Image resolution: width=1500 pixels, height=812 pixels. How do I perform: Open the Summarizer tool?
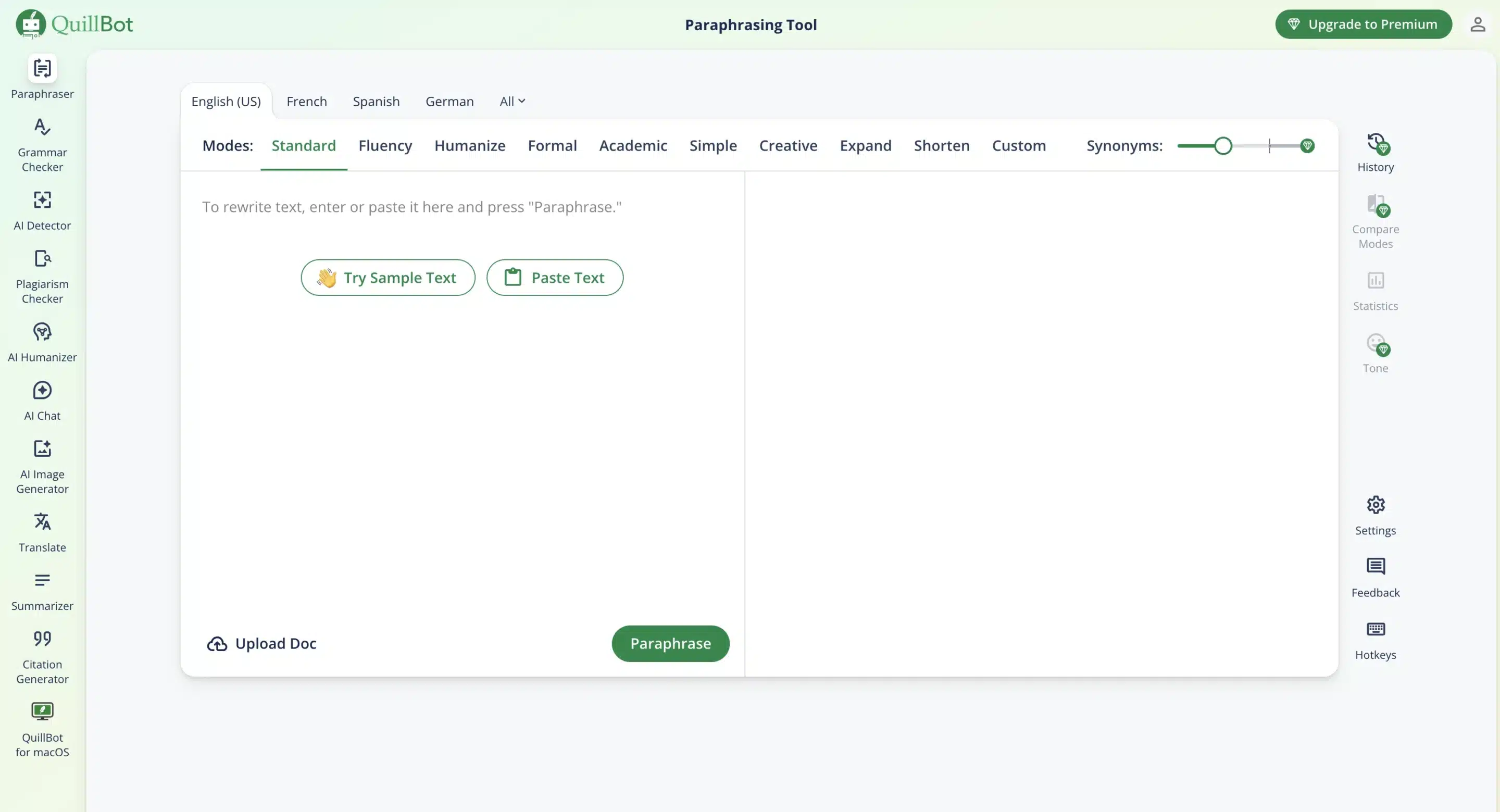coord(41,590)
